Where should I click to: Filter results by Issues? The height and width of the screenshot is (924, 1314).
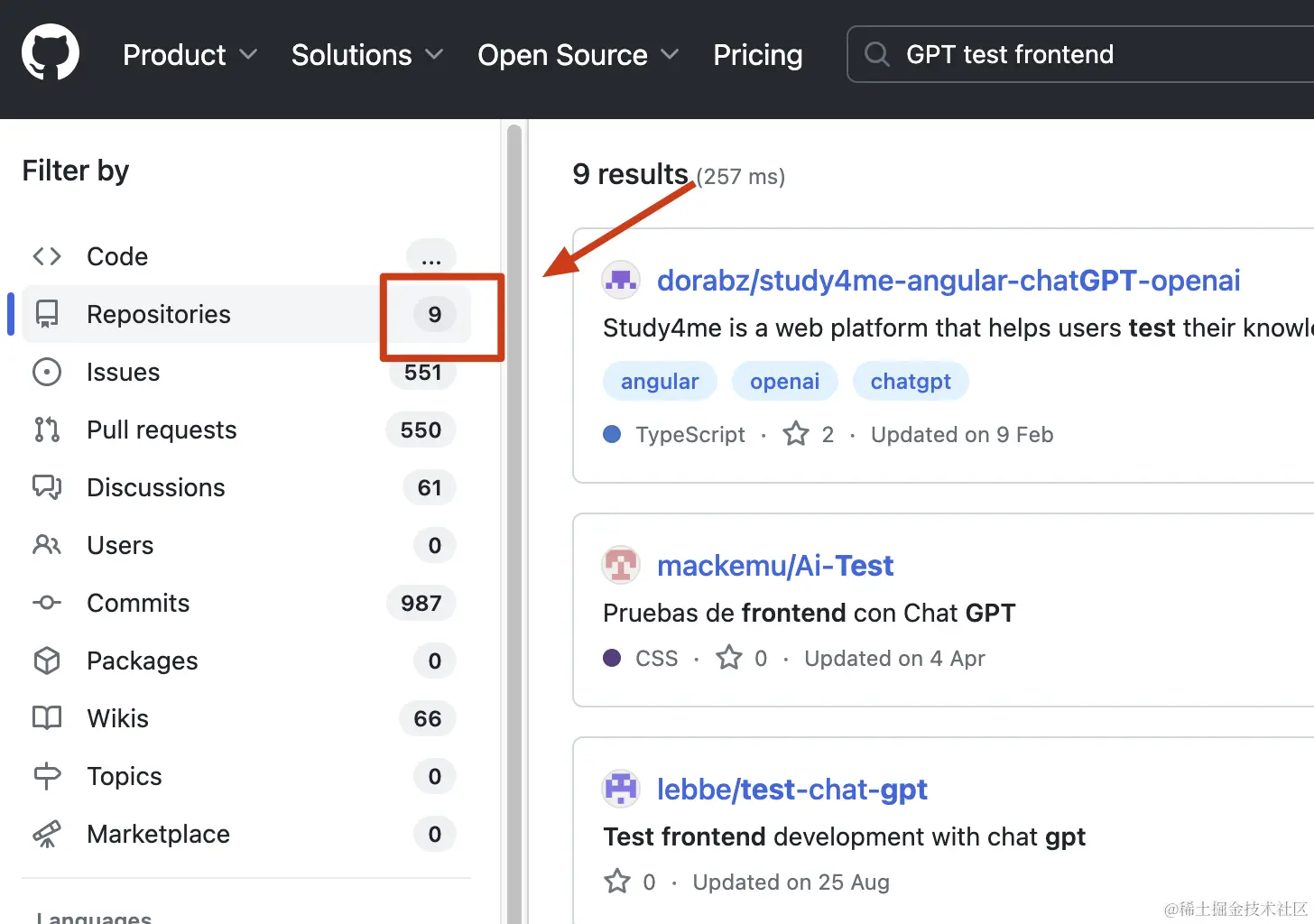click(x=246, y=372)
